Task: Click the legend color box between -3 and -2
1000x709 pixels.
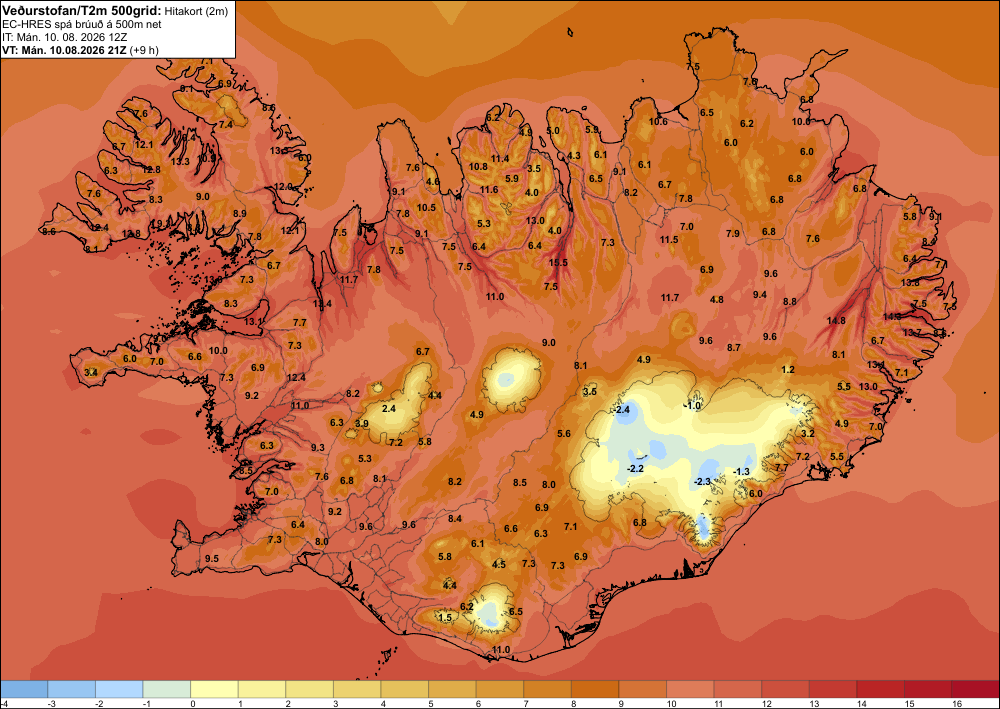Action: click(71, 689)
